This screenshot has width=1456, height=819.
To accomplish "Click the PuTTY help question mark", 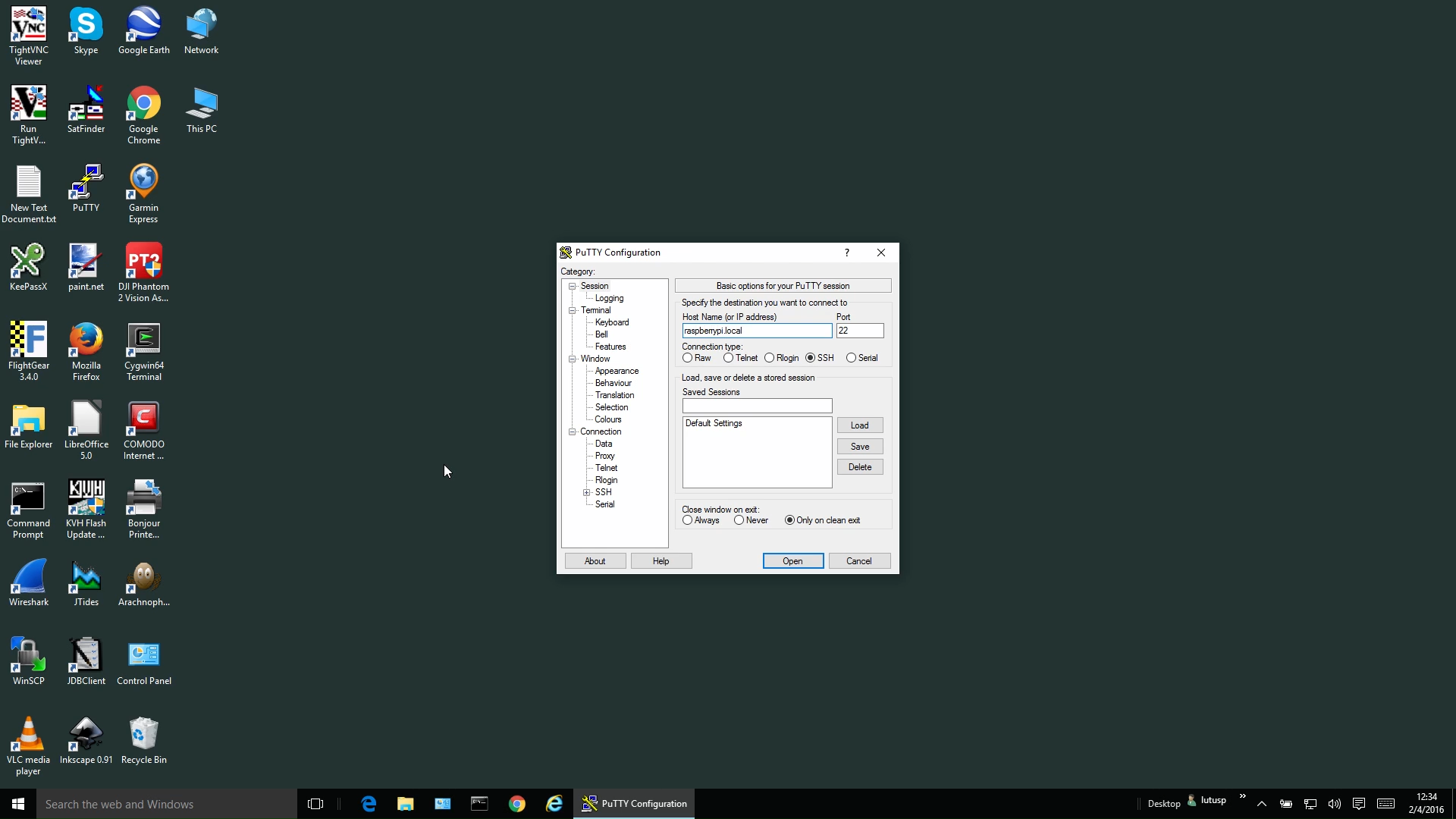I will point(847,253).
